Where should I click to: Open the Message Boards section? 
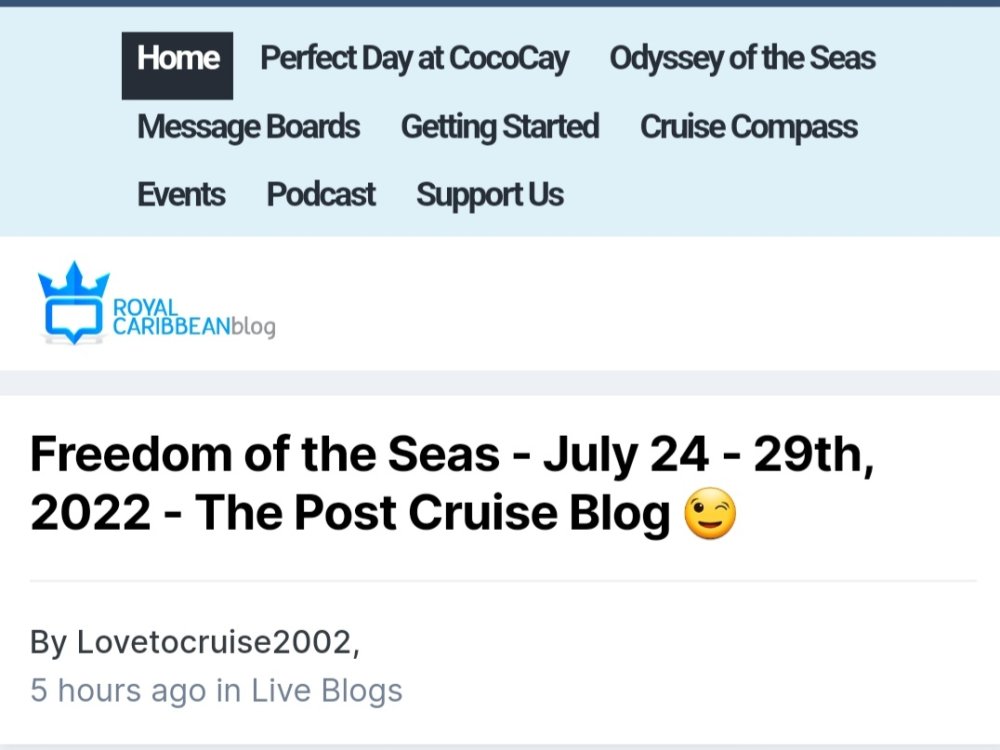(249, 127)
